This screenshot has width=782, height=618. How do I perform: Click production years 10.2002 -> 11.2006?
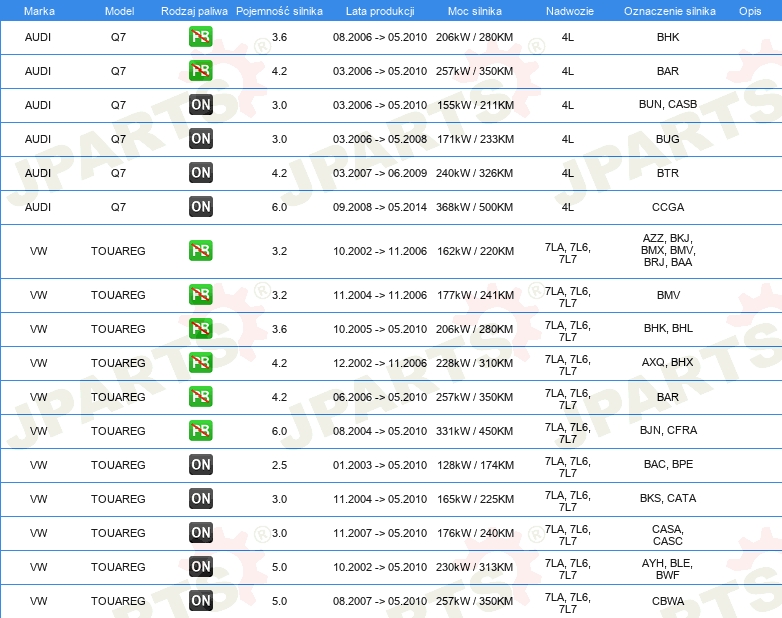[380, 251]
